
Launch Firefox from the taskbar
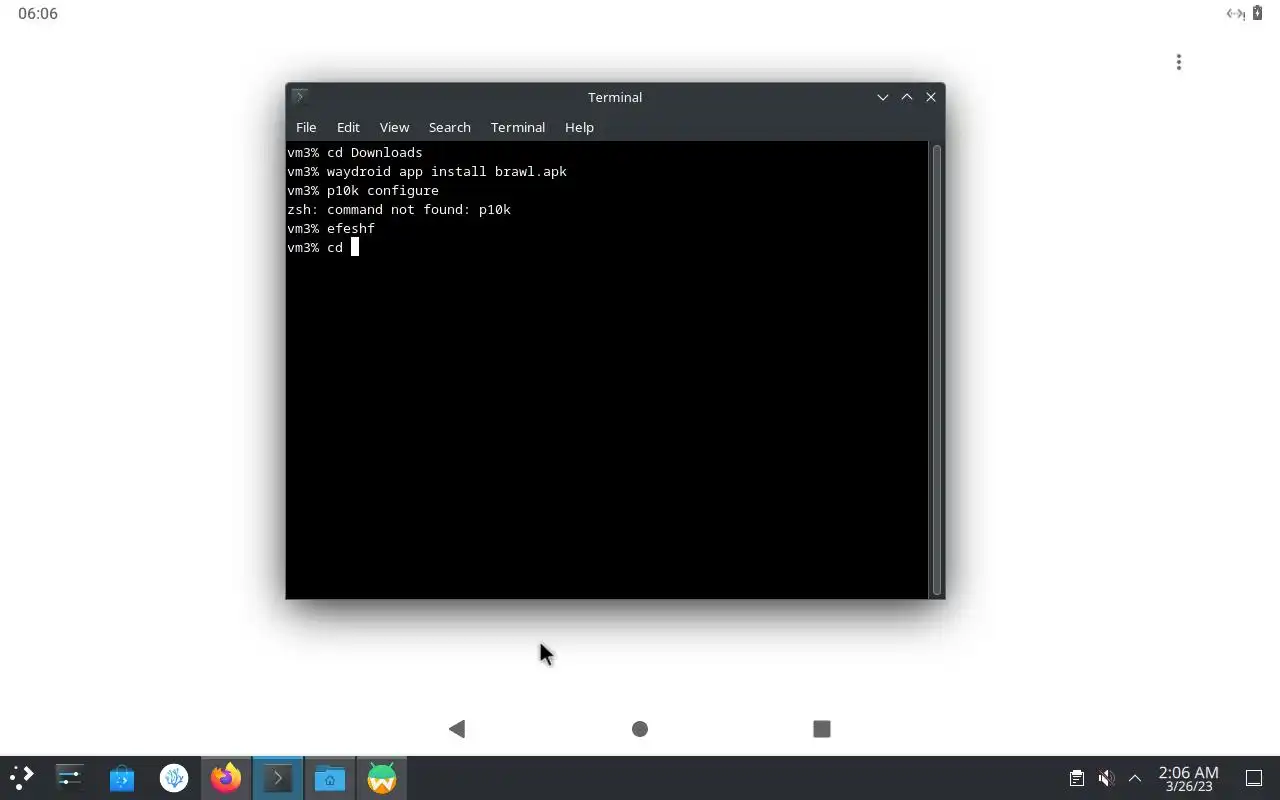226,778
